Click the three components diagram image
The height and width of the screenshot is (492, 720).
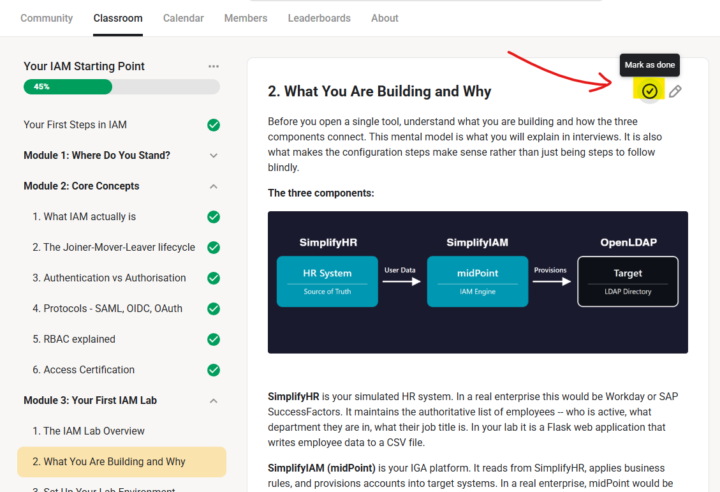point(478,282)
